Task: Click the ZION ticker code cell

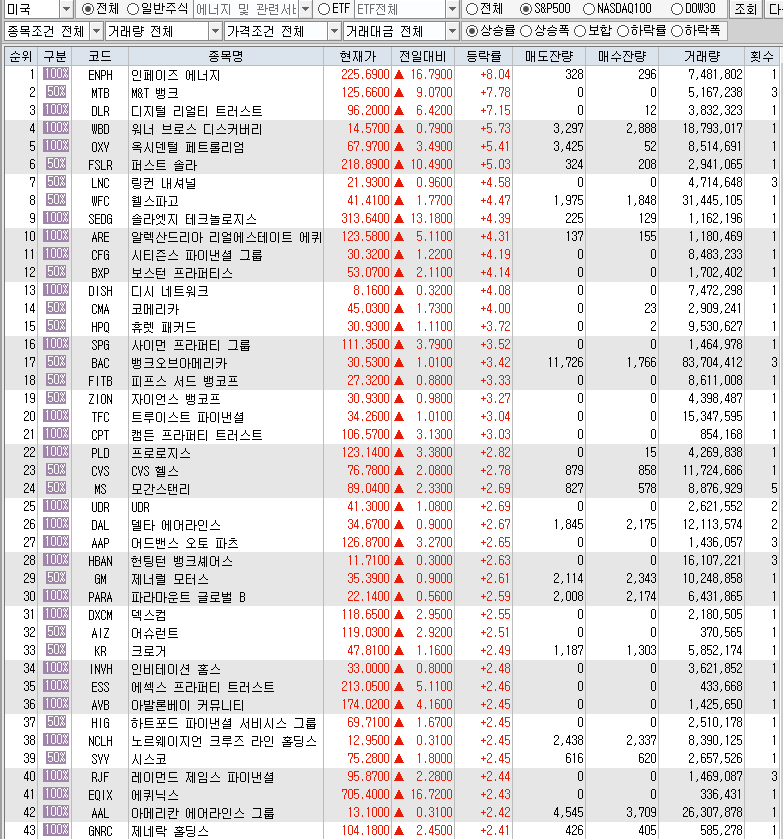Action: click(x=100, y=399)
